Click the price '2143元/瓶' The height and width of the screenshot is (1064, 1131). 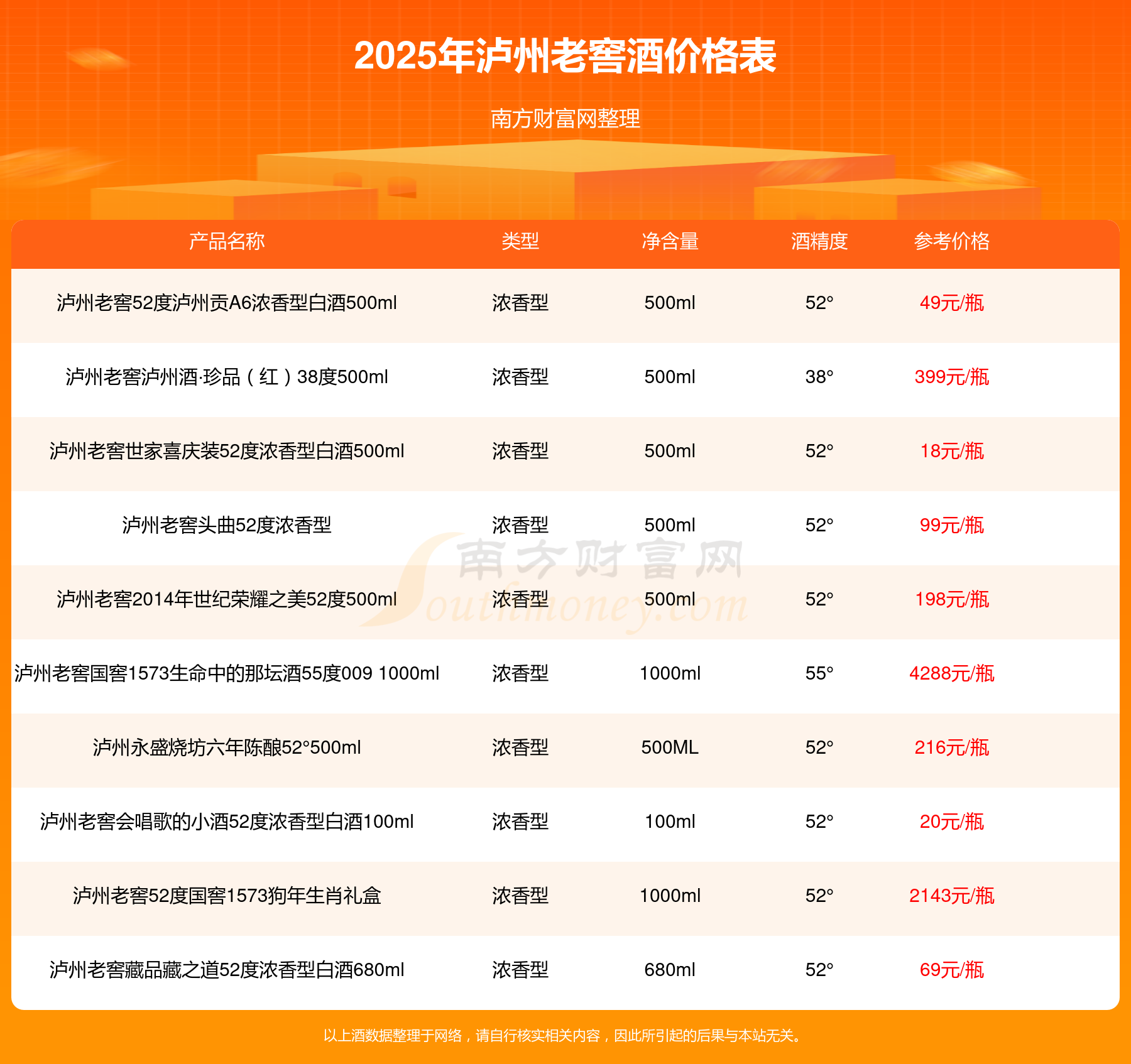pos(952,896)
